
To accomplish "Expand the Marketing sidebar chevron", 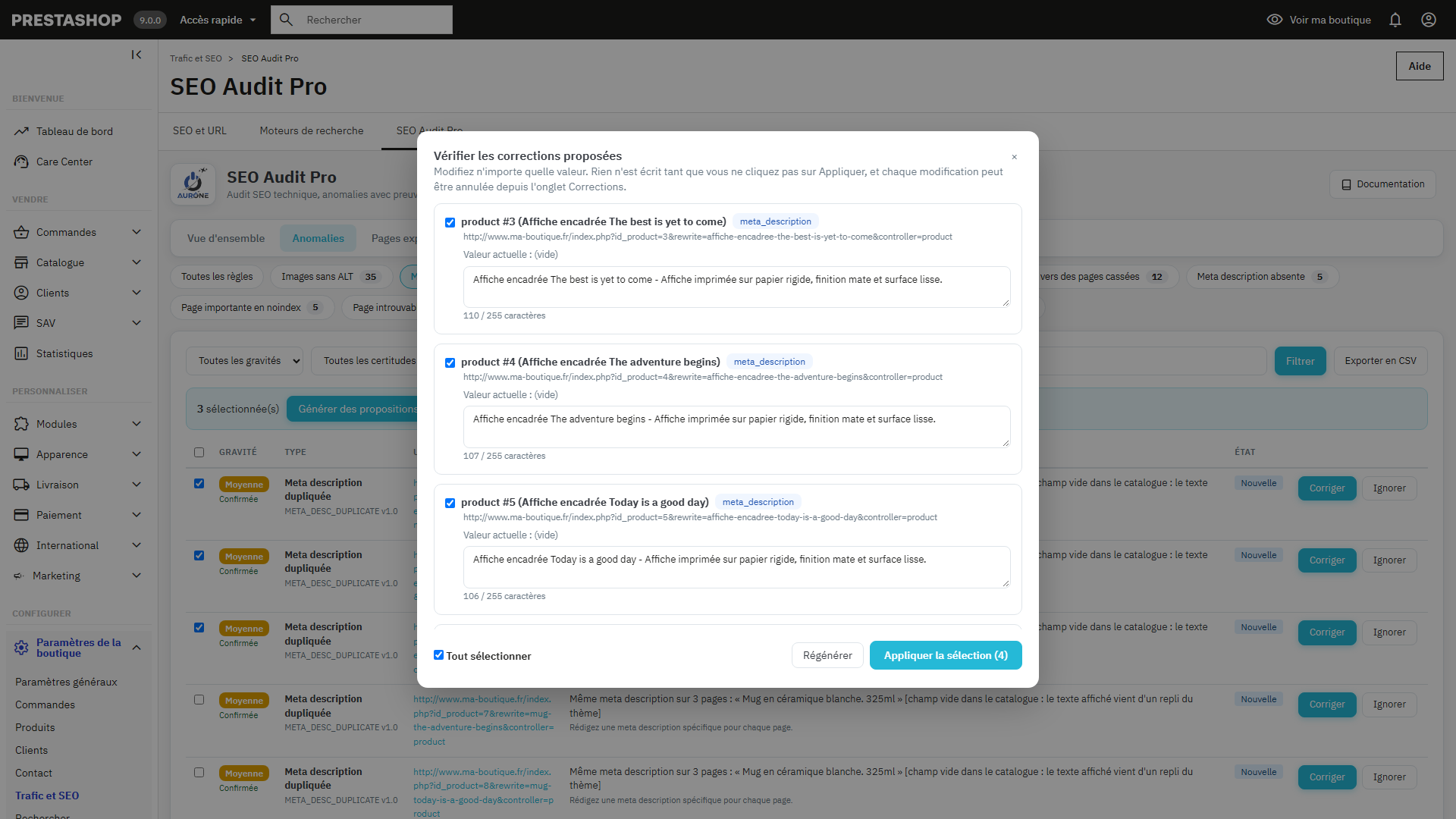I will point(136,576).
